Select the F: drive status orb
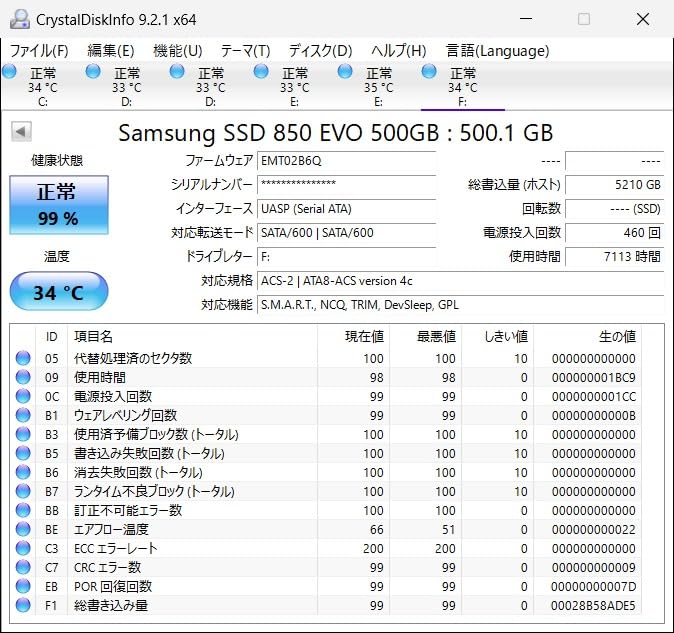This screenshot has height=633, width=674. pos(430,71)
